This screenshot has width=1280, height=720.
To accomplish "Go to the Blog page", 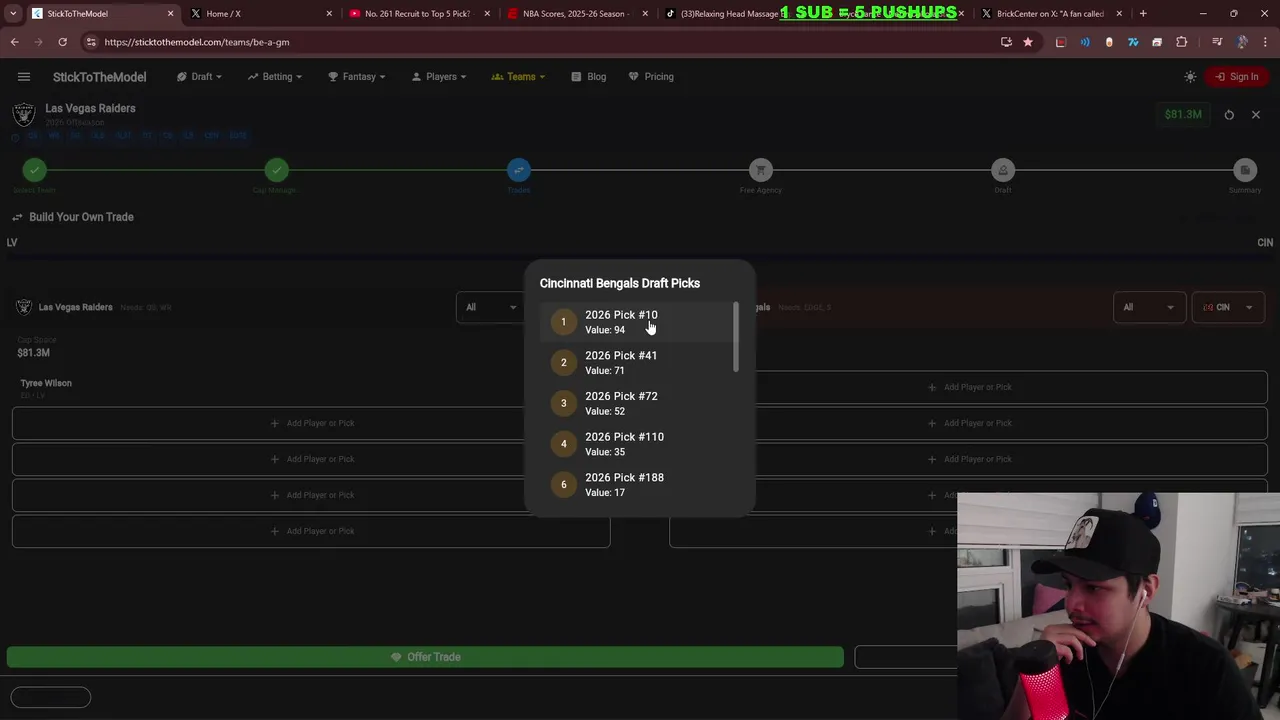I will point(589,77).
